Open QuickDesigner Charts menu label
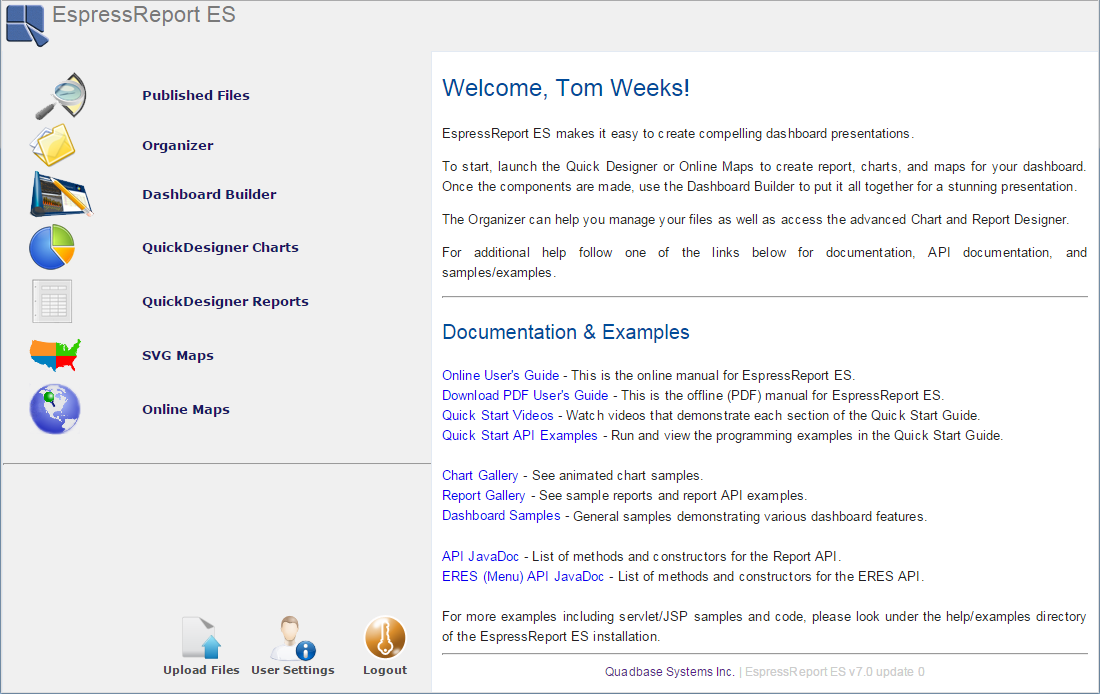 click(x=220, y=248)
